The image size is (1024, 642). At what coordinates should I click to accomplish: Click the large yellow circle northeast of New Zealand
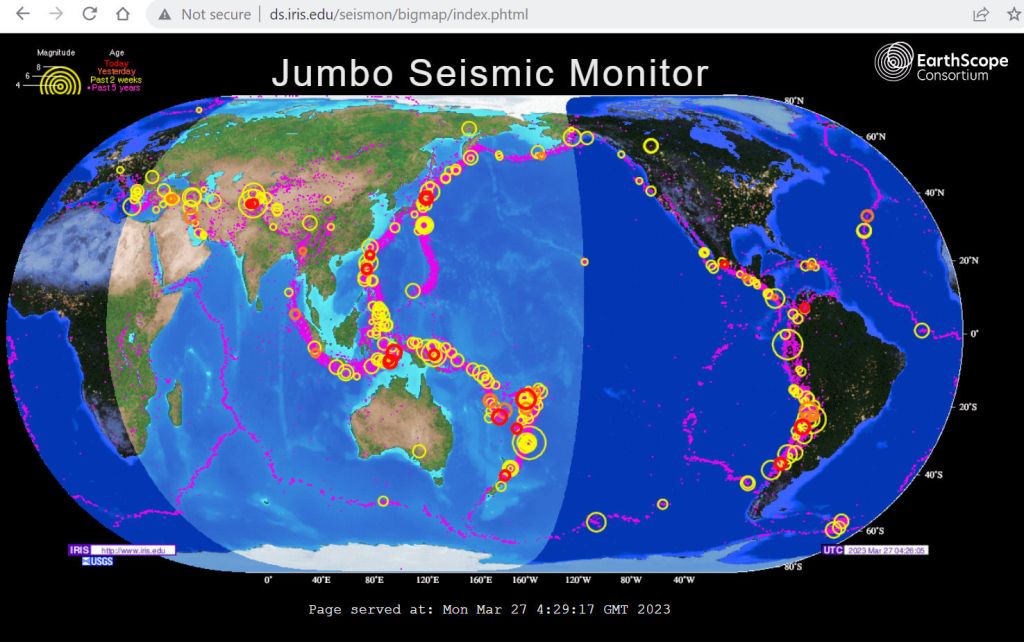click(530, 442)
